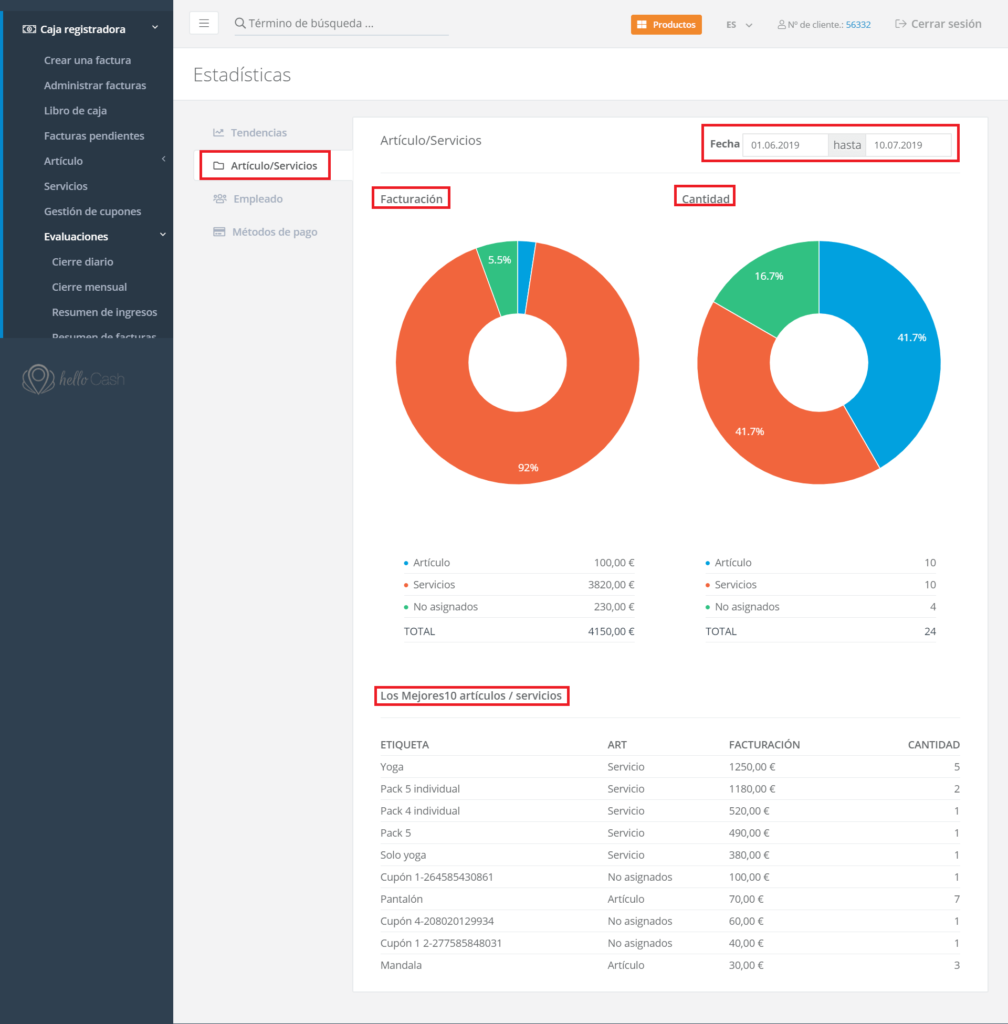This screenshot has width=1008, height=1024.
Task: Click the Artículo/Servicios folder icon
Action: click(219, 166)
